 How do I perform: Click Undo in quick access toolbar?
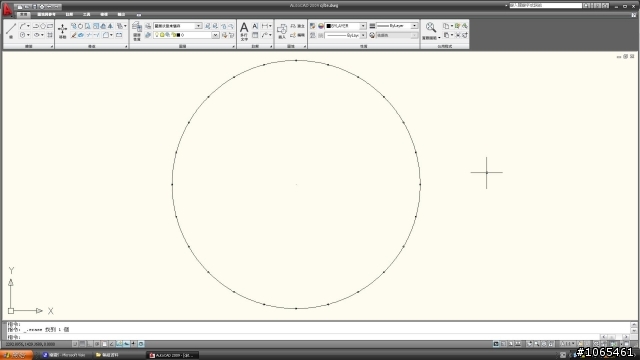coord(49,7)
